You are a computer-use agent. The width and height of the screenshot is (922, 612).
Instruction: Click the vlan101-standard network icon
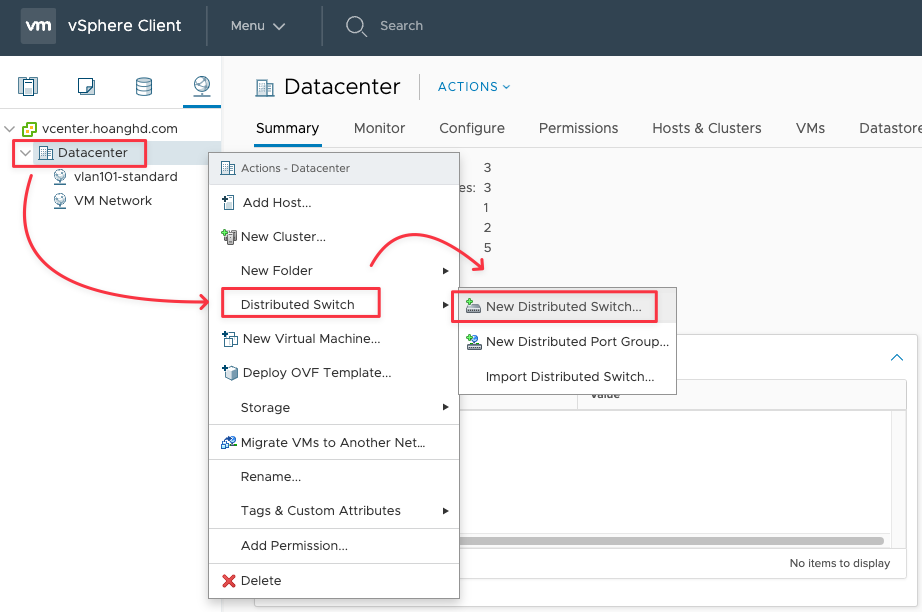click(60, 176)
